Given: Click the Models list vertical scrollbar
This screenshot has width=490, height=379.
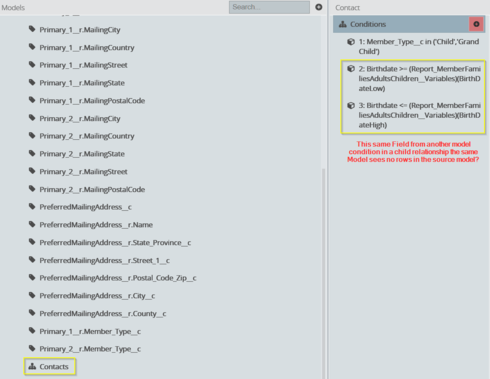Looking at the screenshot, I should tap(323, 273).
